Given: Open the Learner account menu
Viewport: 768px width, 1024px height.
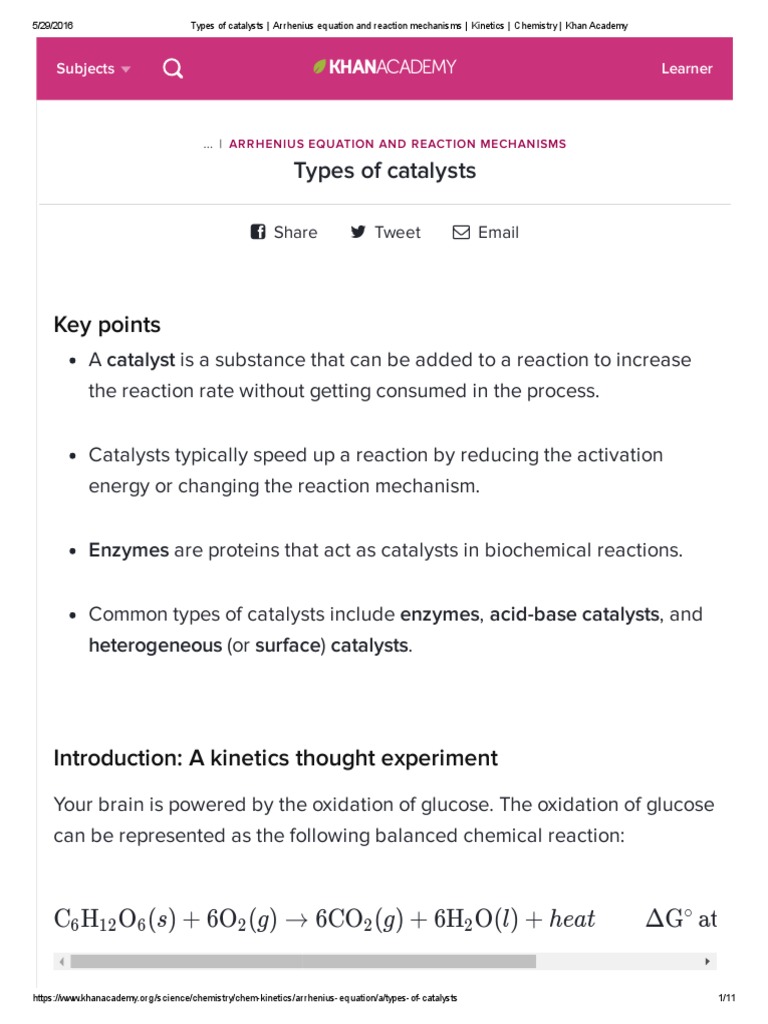Looking at the screenshot, I should point(687,69).
